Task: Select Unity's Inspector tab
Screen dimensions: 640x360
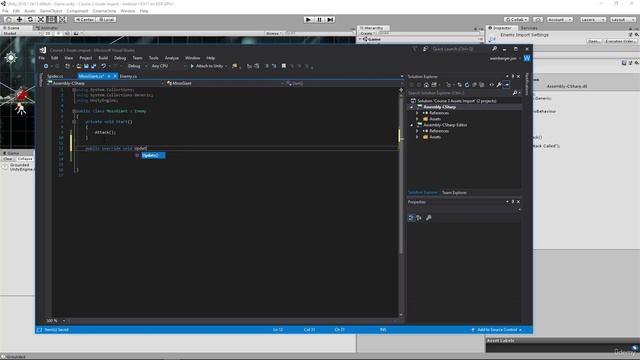Action: tap(501, 28)
